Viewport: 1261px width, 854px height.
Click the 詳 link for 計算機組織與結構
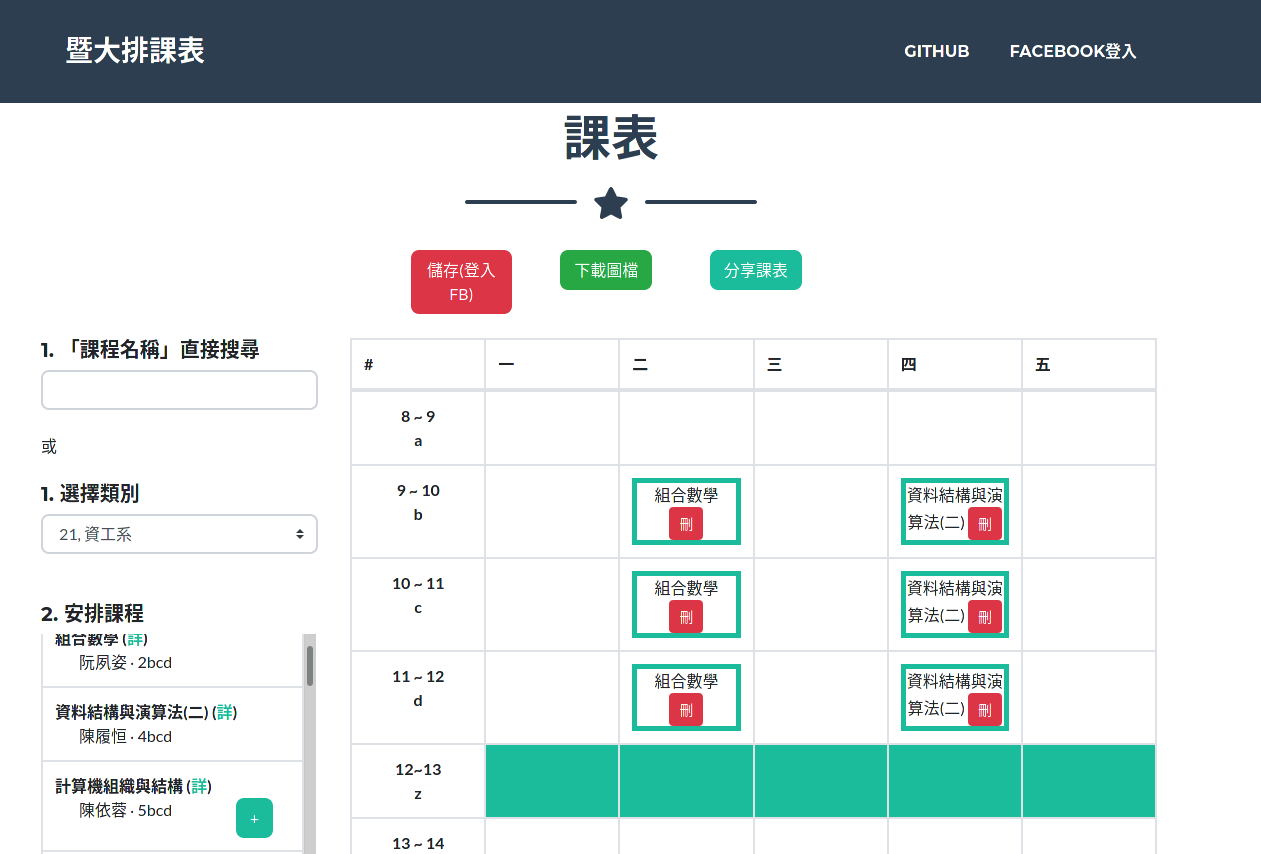[x=201, y=786]
